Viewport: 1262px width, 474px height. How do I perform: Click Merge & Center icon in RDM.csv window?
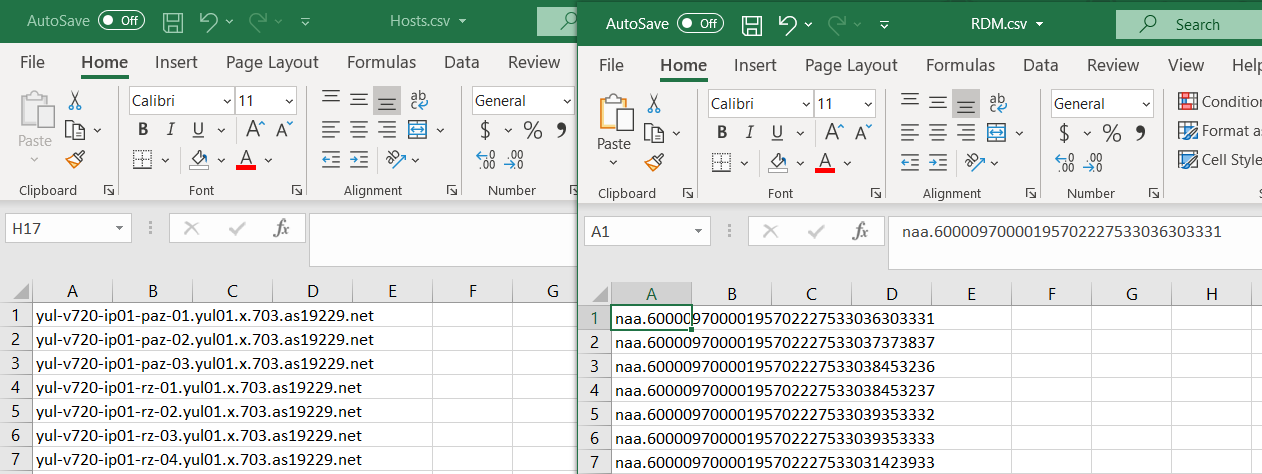(x=997, y=133)
